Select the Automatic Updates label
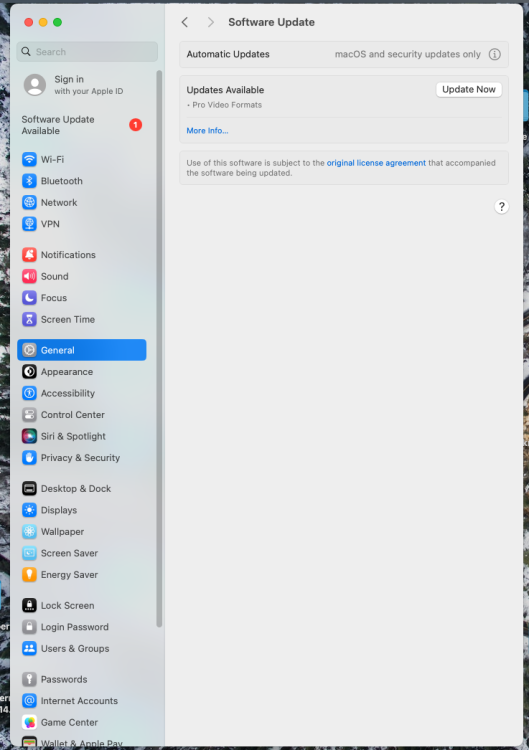The width and height of the screenshot is (529, 750). [x=228, y=54]
